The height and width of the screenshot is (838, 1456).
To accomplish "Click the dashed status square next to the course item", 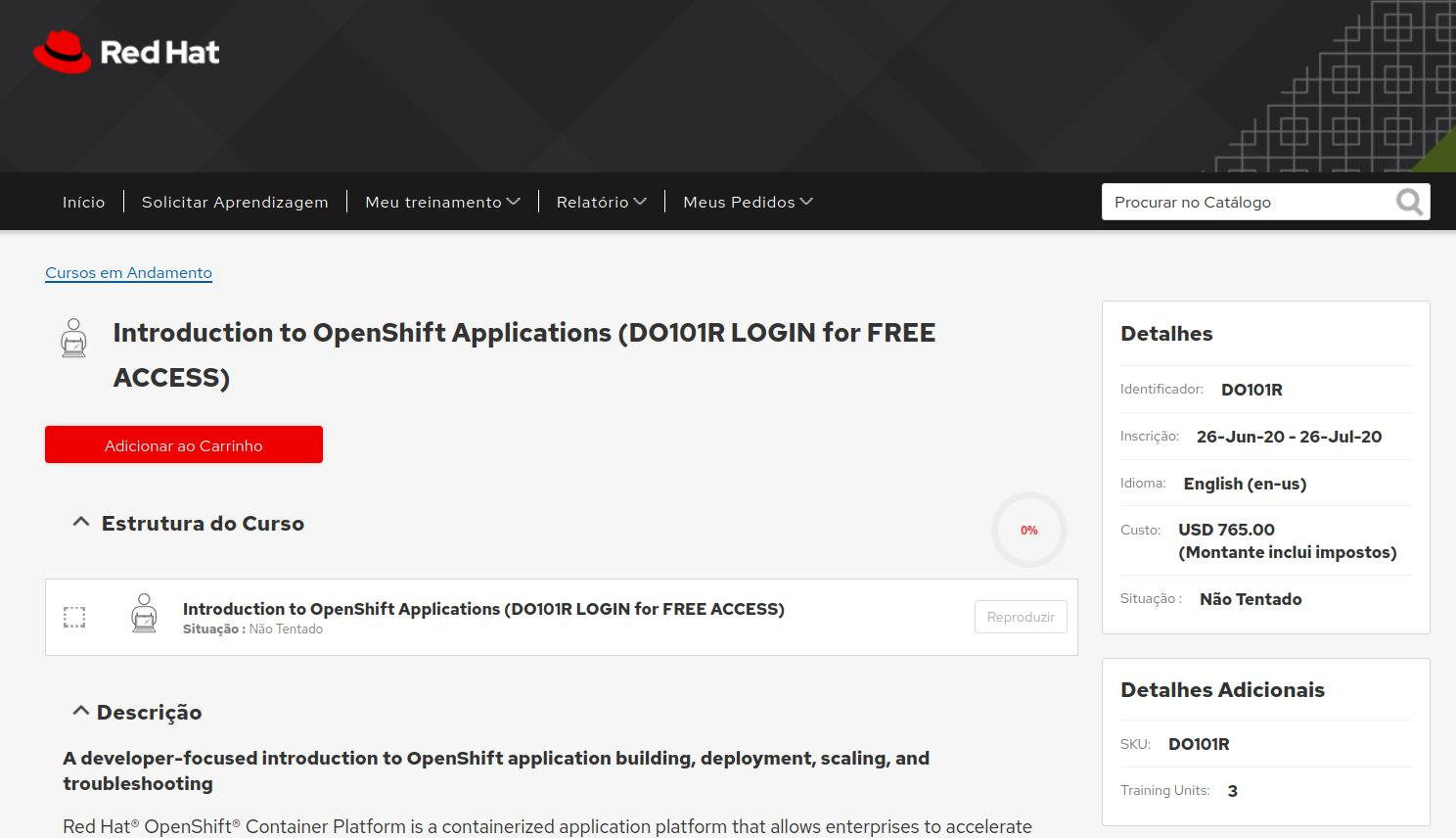I will click(x=73, y=617).
